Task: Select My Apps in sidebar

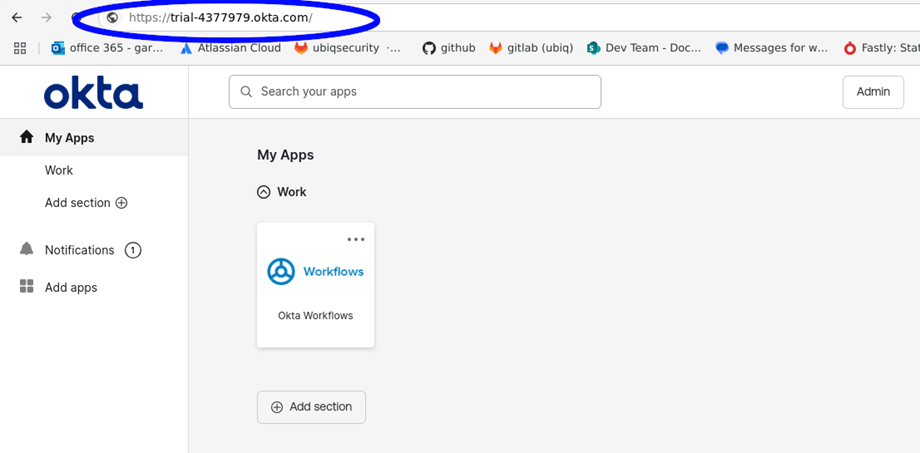Action: pos(94,138)
